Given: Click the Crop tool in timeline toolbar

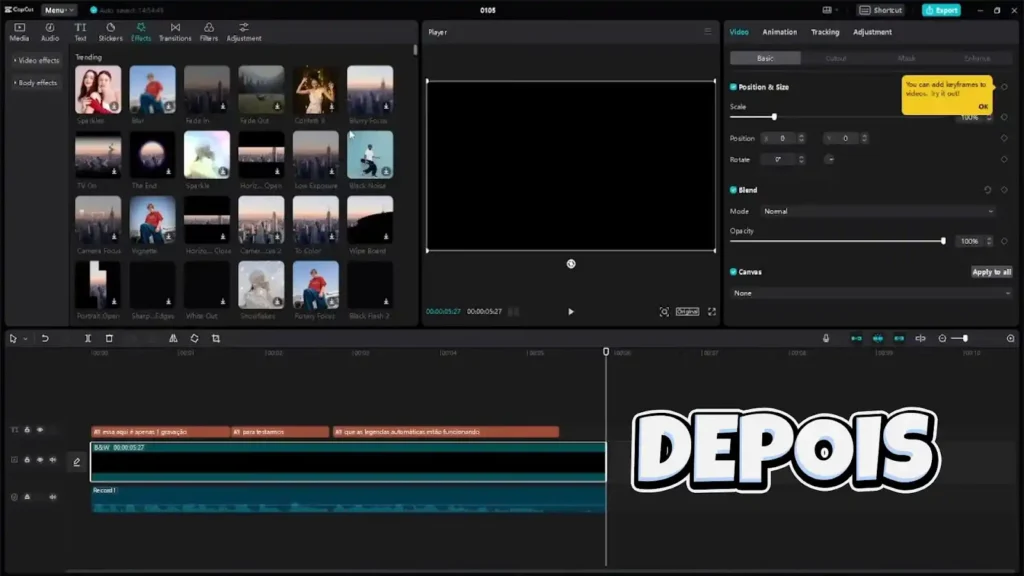Looking at the screenshot, I should click(216, 339).
